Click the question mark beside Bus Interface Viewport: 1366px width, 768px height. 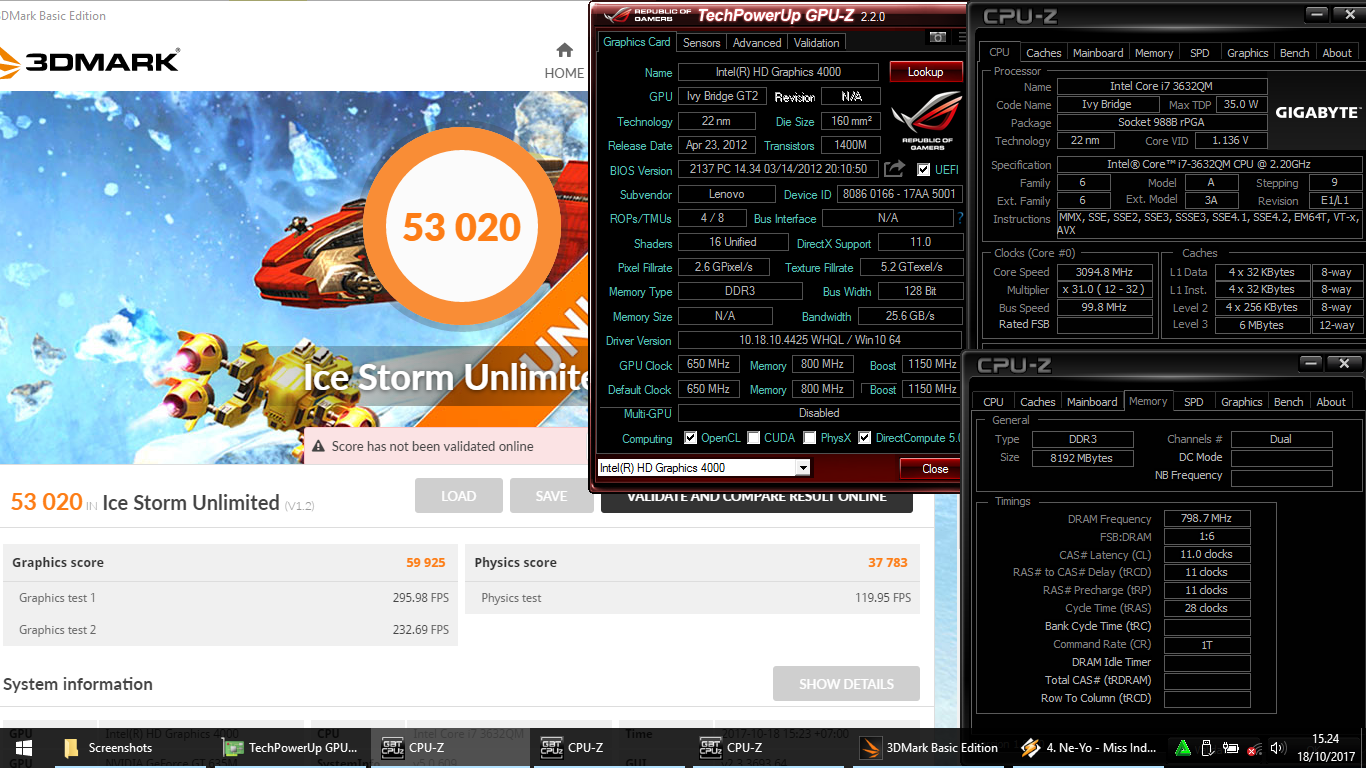[x=960, y=218]
